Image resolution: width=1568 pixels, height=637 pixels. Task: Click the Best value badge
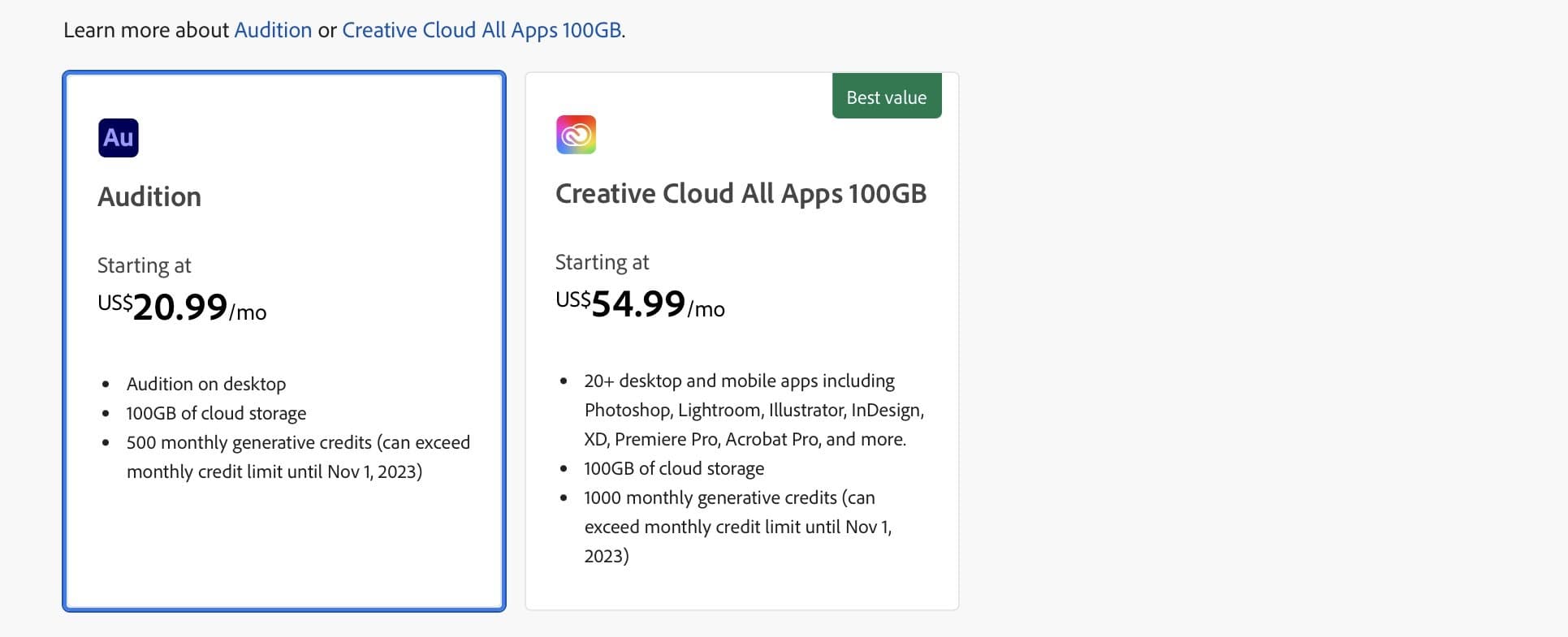pyautogui.click(x=887, y=97)
